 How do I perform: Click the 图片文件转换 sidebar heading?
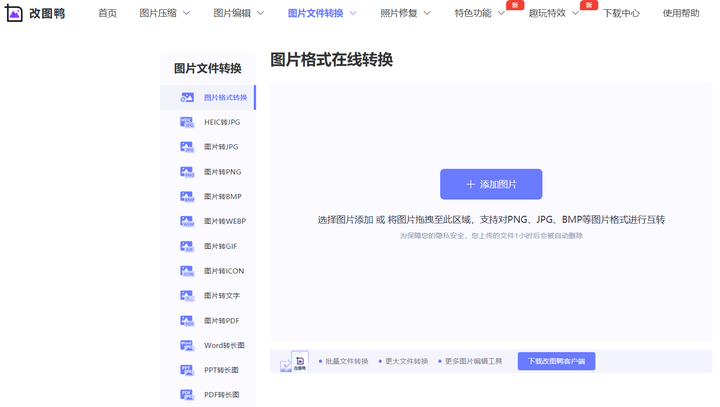click(x=208, y=68)
